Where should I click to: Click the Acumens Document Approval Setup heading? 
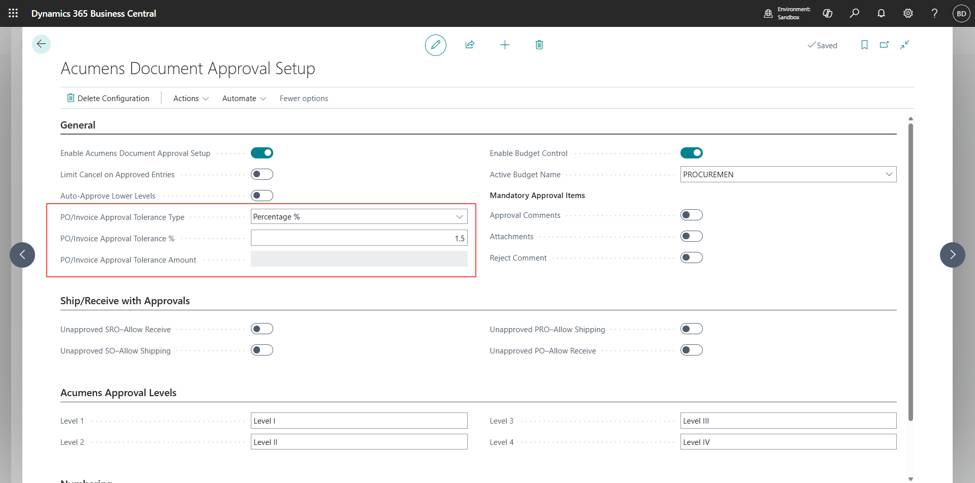188,68
